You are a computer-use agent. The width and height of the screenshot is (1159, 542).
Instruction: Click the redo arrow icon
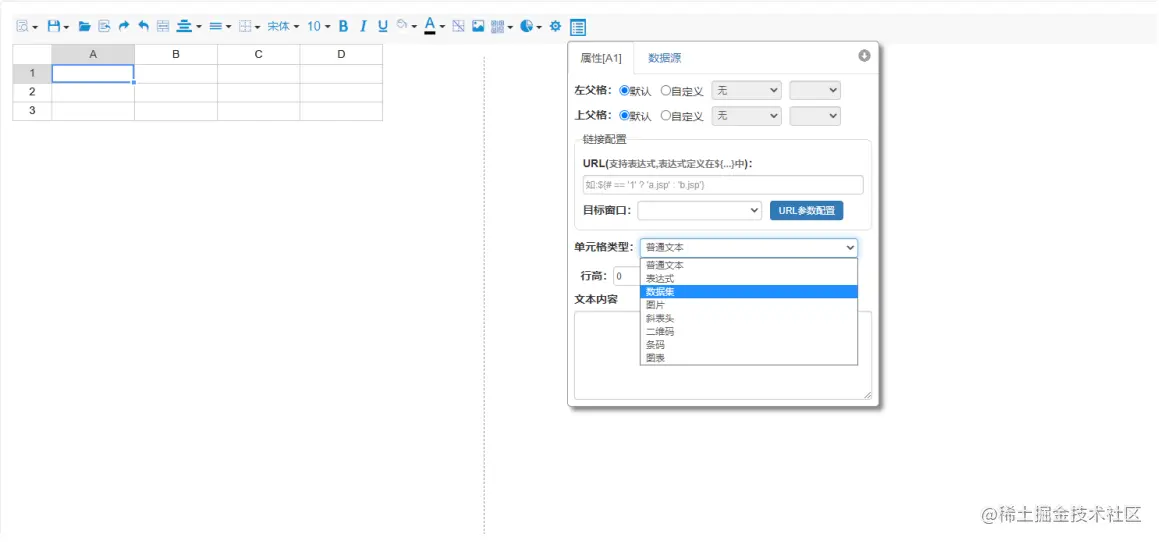[123, 26]
